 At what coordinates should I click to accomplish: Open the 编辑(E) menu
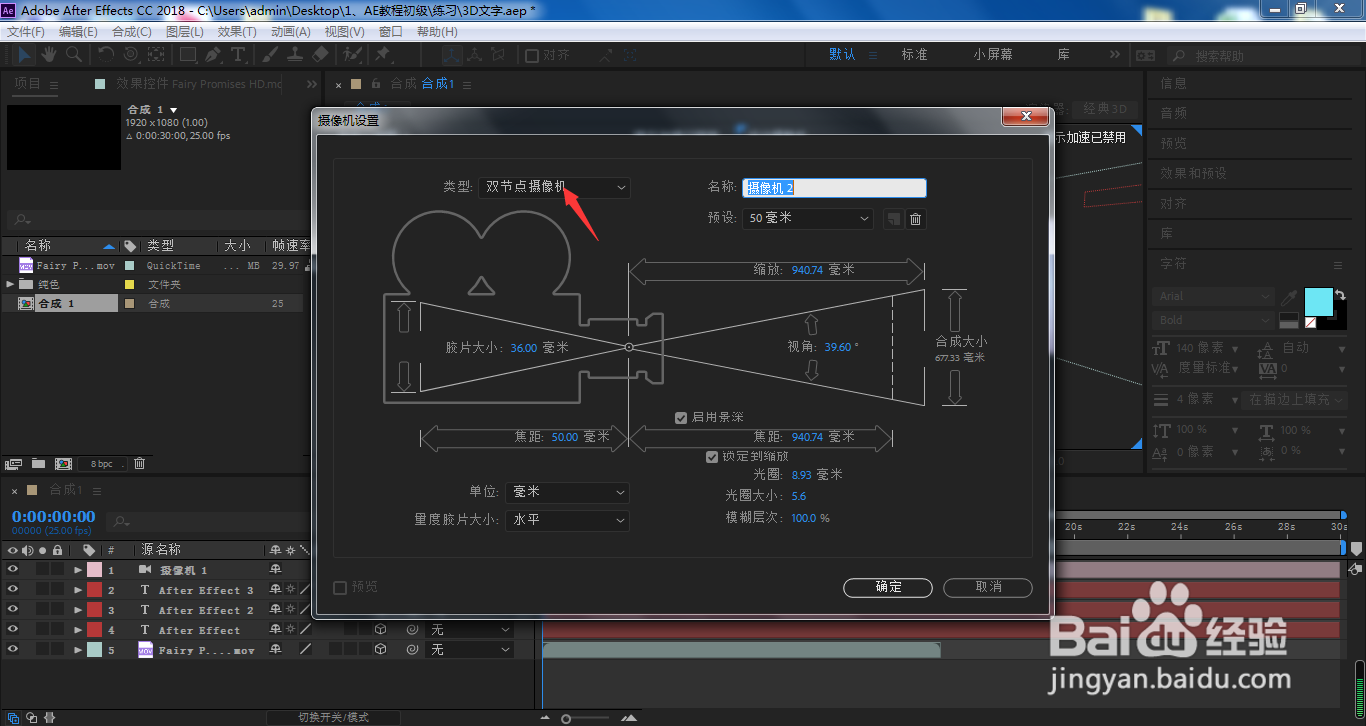click(78, 32)
